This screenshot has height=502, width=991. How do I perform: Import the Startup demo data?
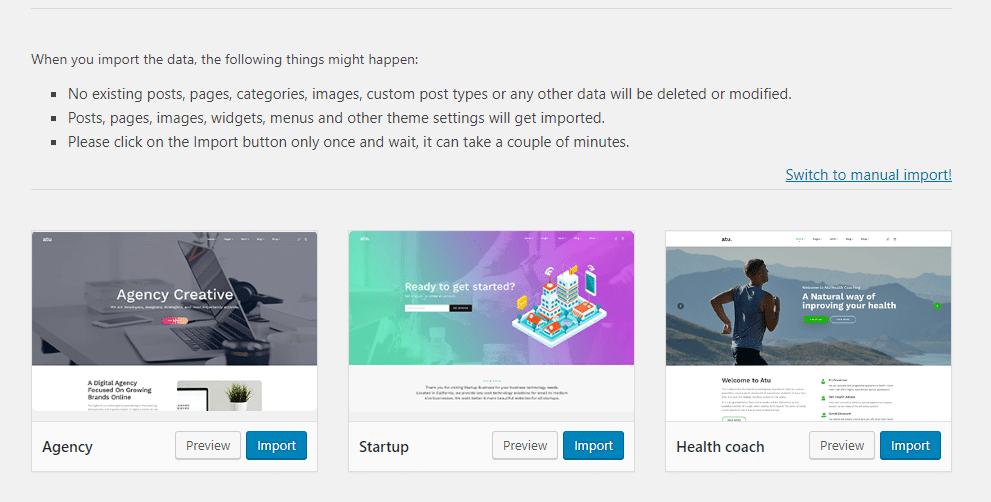[x=593, y=446]
